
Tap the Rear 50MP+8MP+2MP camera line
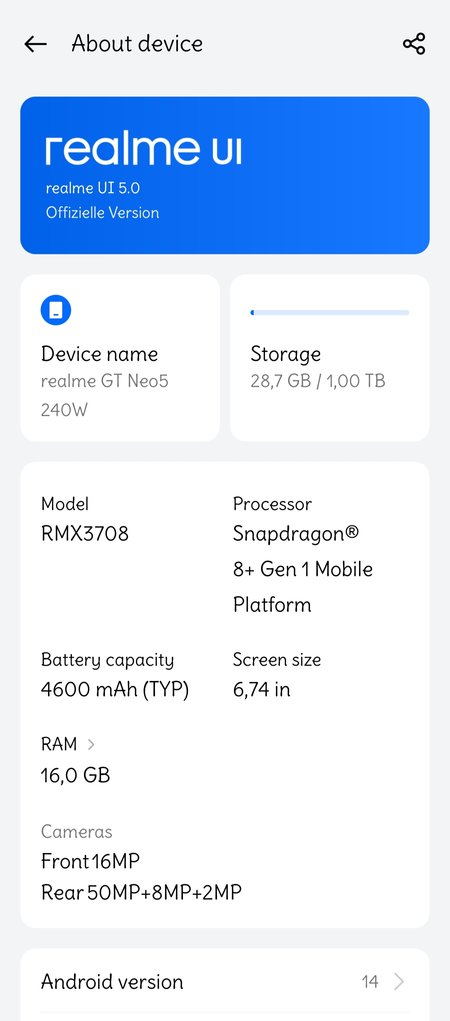click(141, 892)
